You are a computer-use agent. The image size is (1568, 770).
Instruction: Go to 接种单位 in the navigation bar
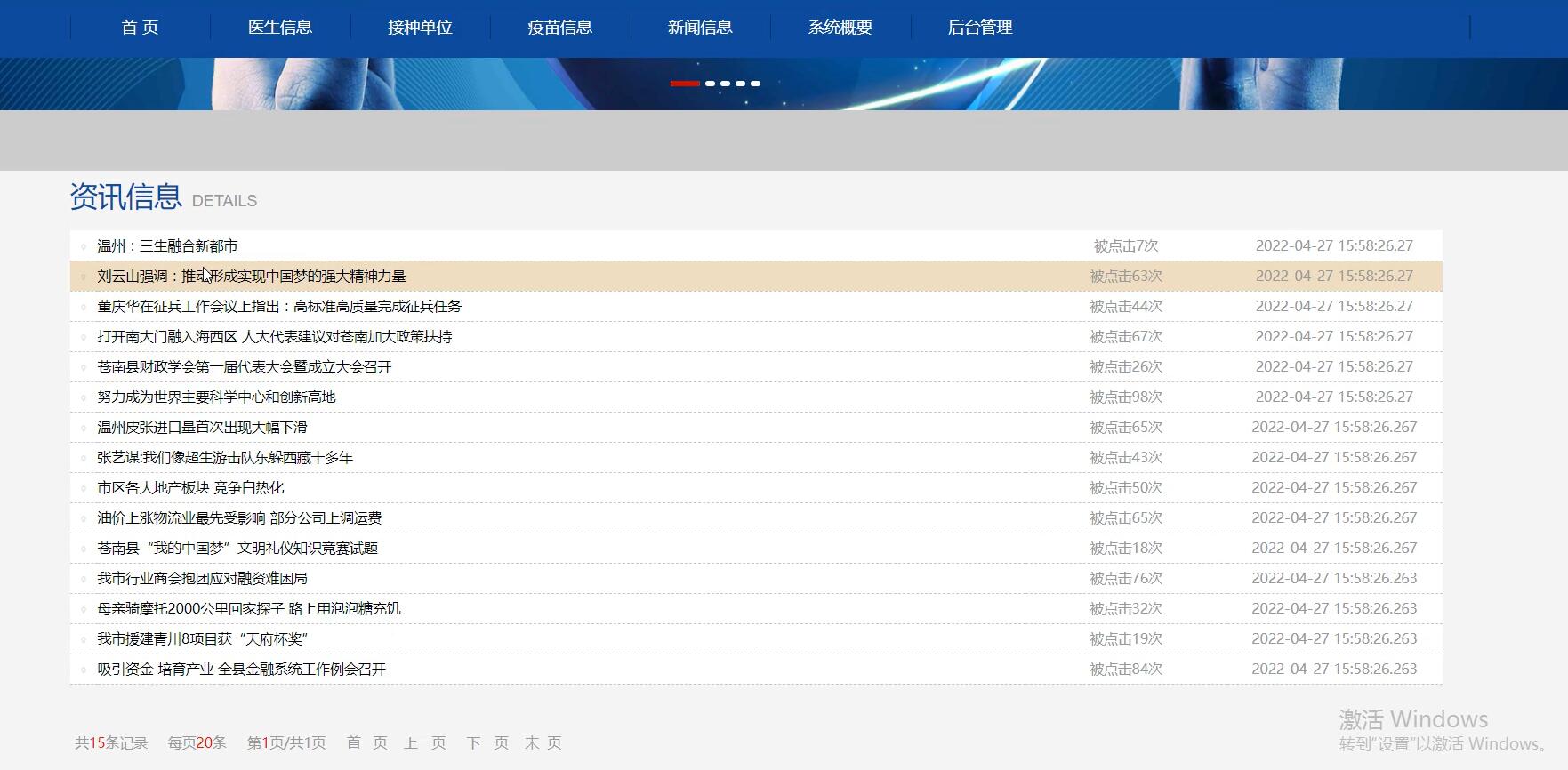coord(420,28)
